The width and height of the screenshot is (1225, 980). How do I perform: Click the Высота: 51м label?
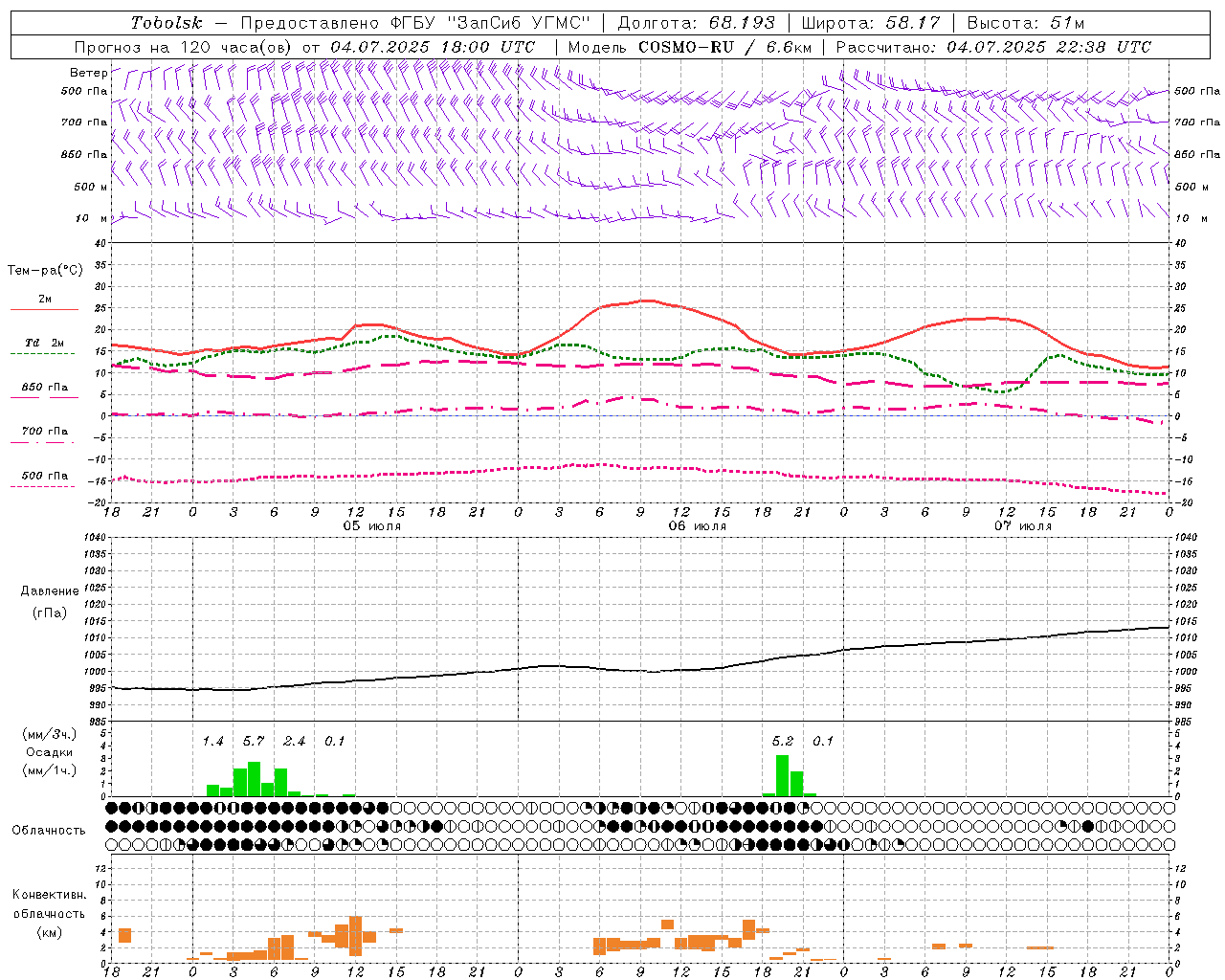tap(1025, 23)
